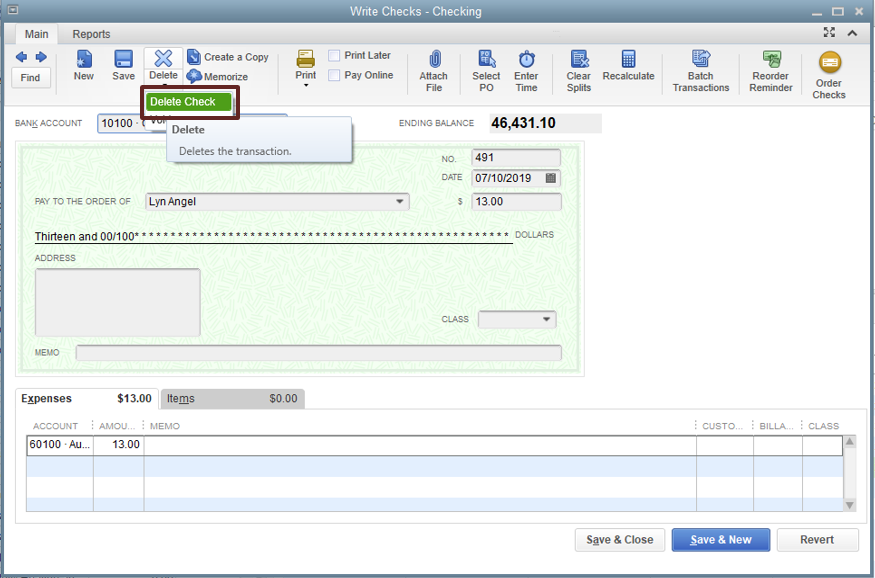The image size is (875, 578).
Task: Switch to the Main tab
Action: point(36,34)
